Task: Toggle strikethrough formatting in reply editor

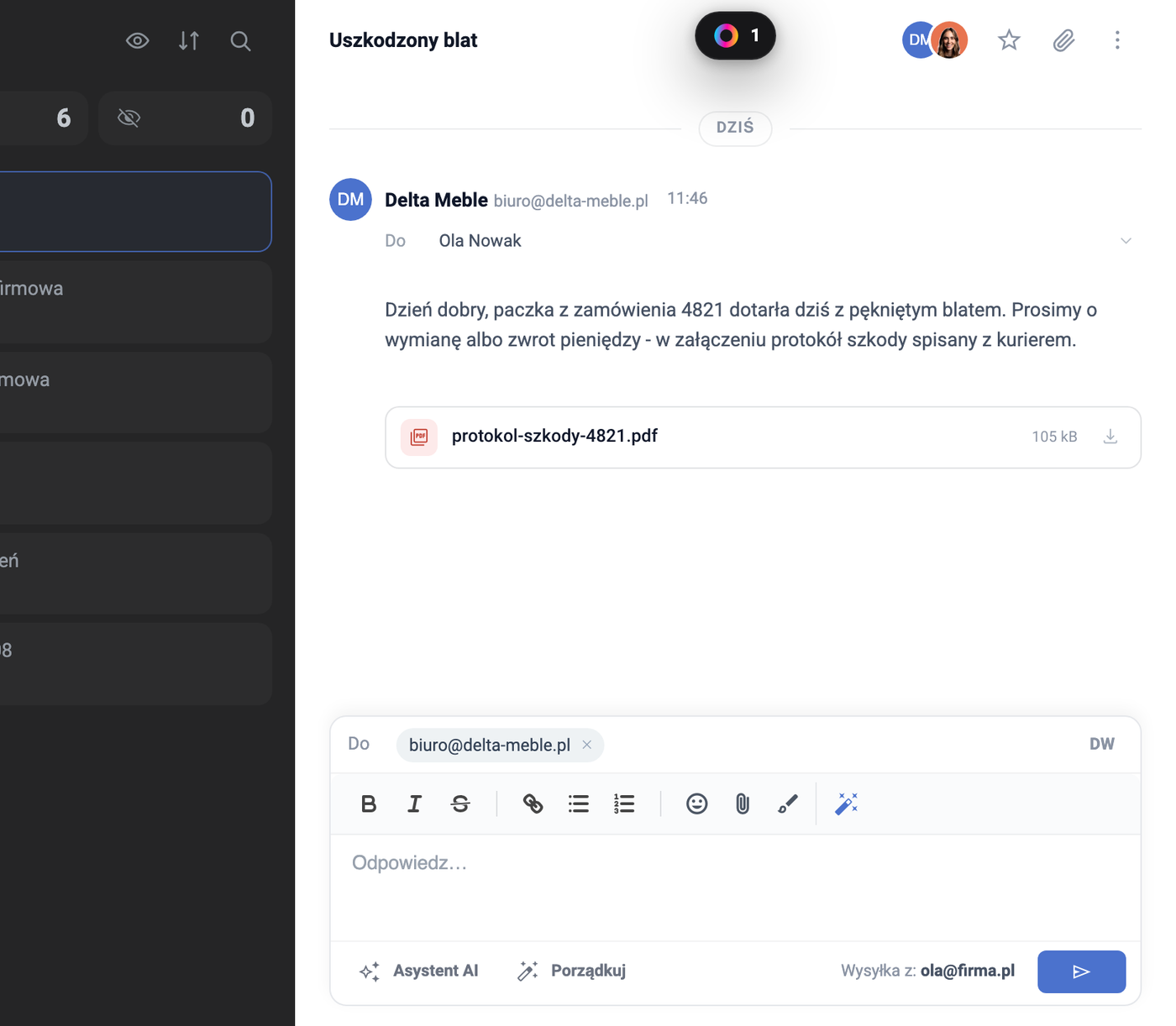Action: [460, 804]
